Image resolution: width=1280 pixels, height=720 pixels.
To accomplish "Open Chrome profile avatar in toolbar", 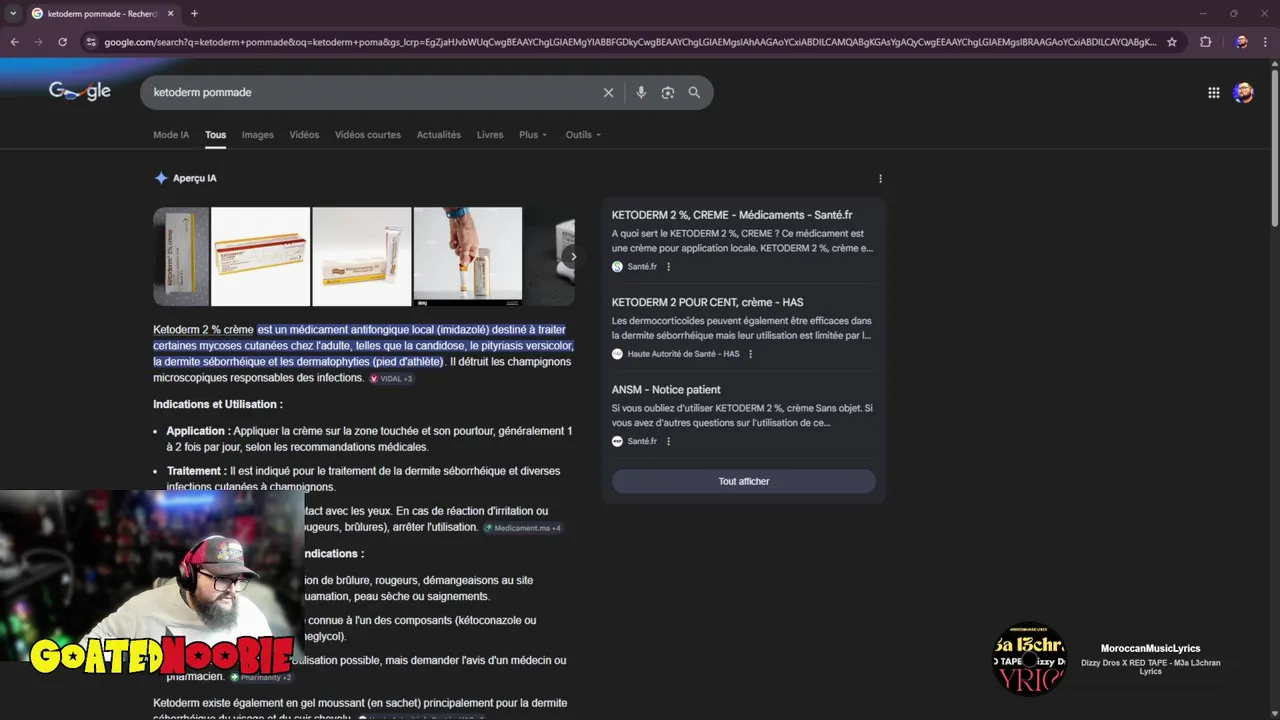I will pyautogui.click(x=1241, y=42).
